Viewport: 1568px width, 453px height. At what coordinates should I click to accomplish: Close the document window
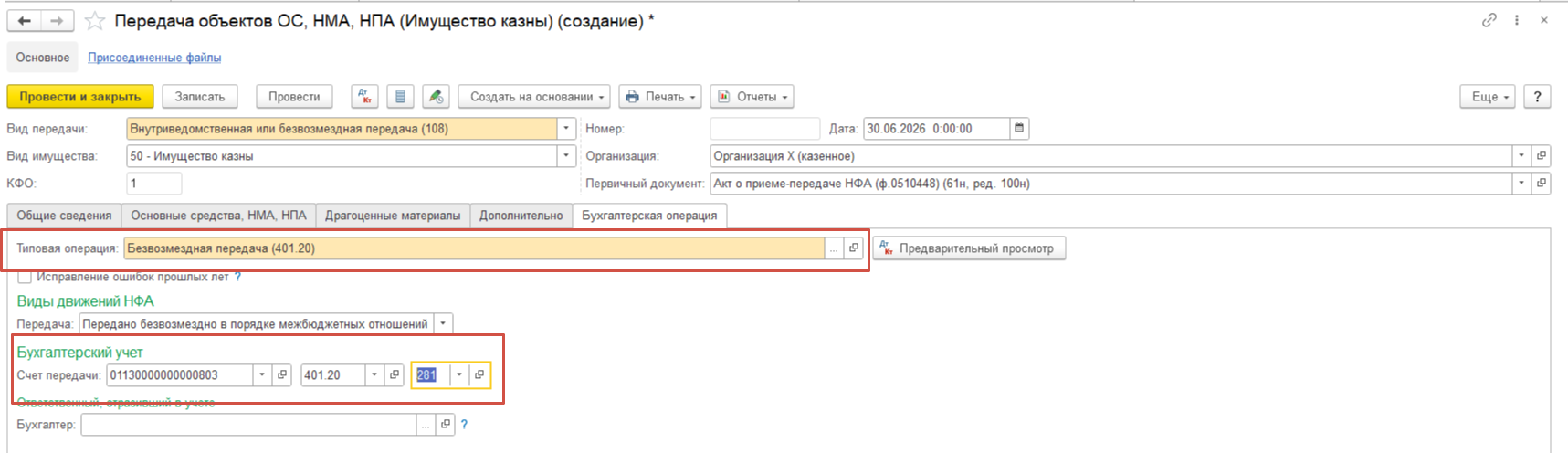1544,20
